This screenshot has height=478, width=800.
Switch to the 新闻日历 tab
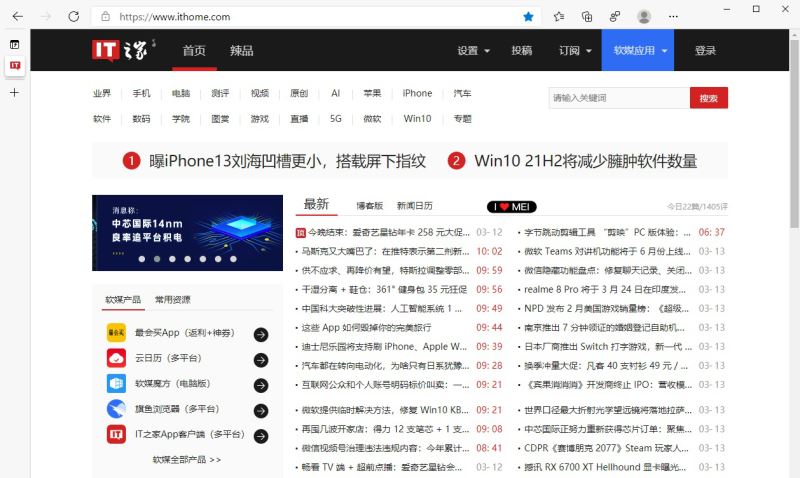point(414,206)
